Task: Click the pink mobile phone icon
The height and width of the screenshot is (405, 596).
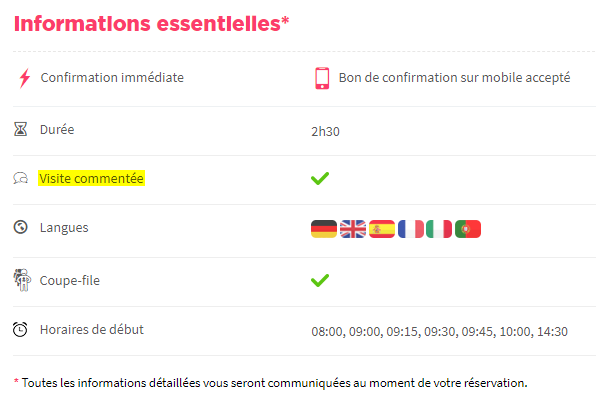Action: [322, 78]
